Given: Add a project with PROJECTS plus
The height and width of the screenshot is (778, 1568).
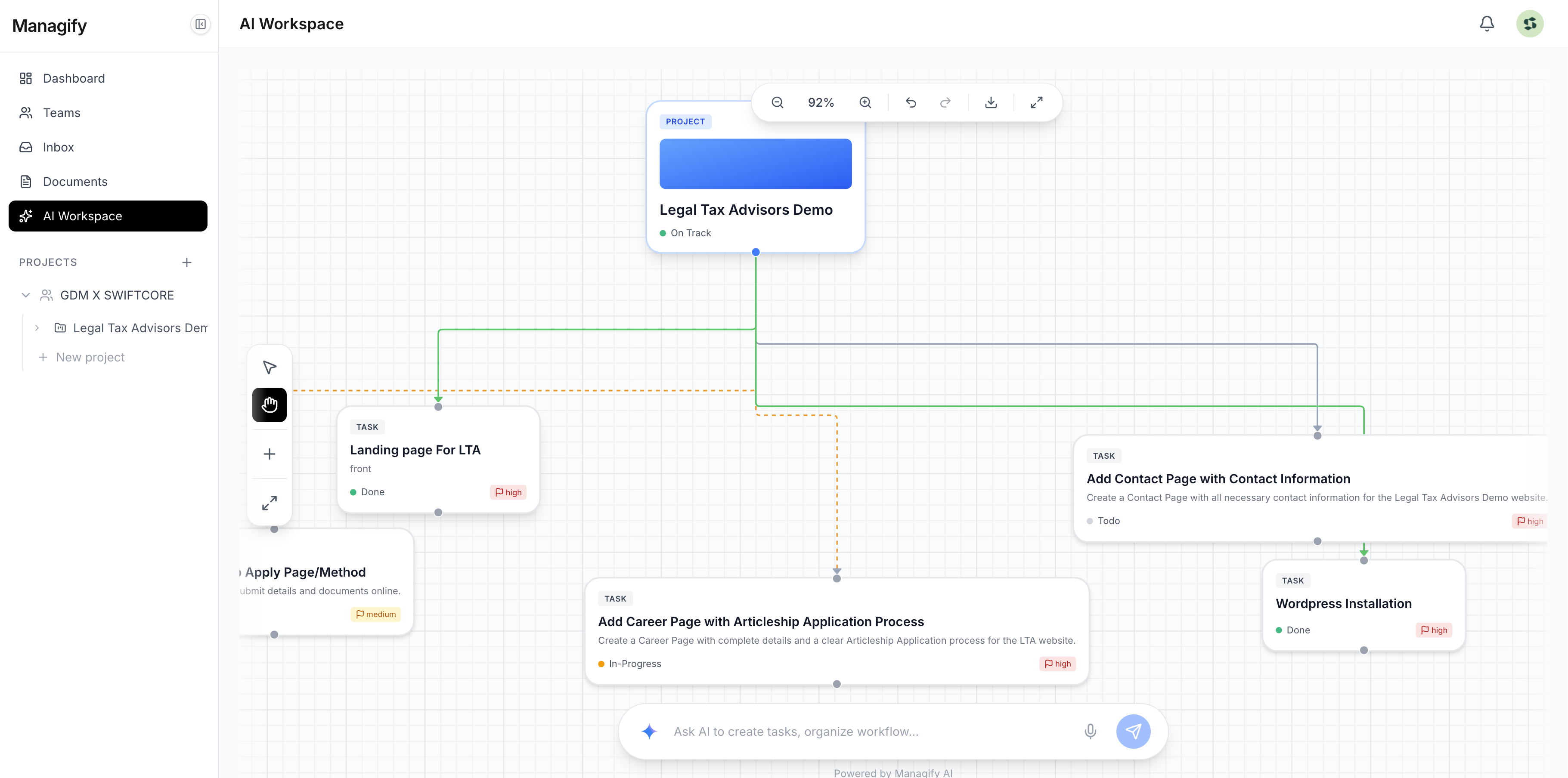Looking at the screenshot, I should [x=187, y=262].
